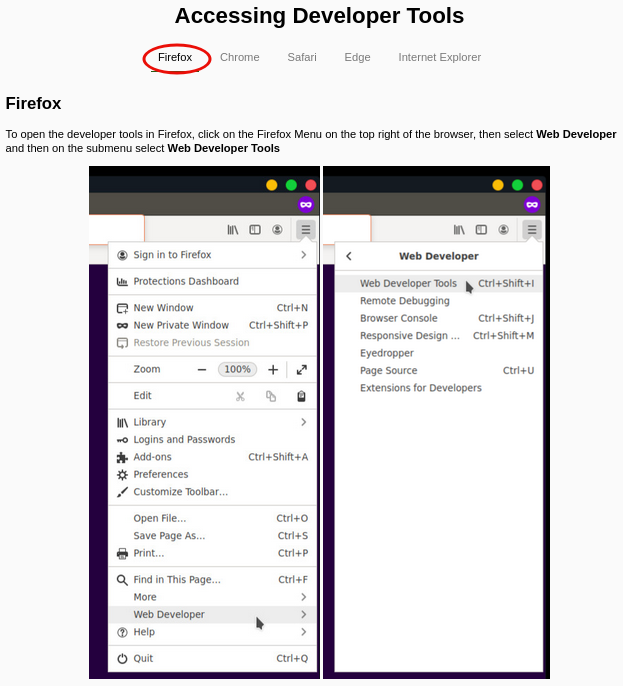Image resolution: width=623 pixels, height=686 pixels.
Task: Click the Zoom out minus button
Action: pos(202,370)
